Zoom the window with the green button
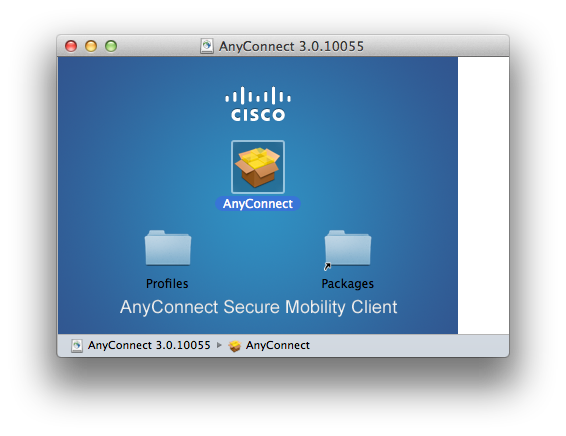Image resolution: width=566 pixels, height=436 pixels. (111, 46)
